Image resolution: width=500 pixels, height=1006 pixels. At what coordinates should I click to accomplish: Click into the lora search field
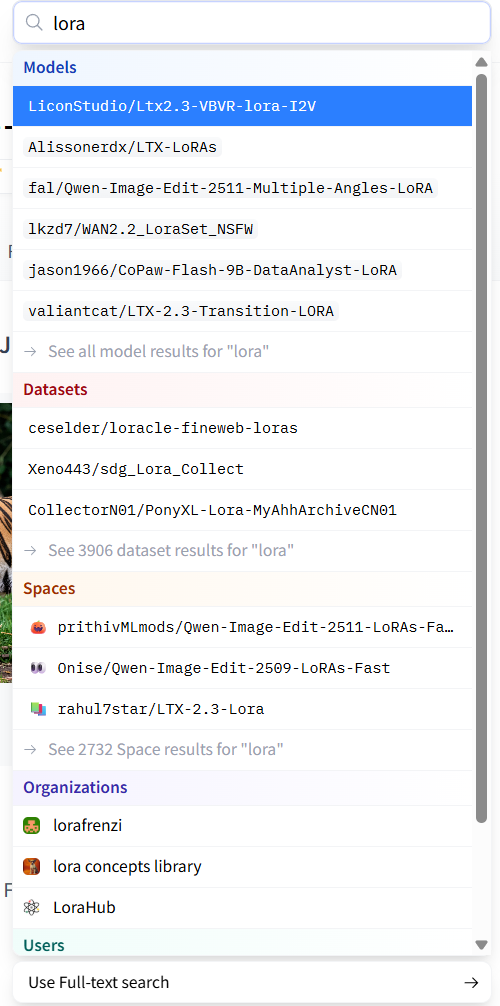coord(252,24)
